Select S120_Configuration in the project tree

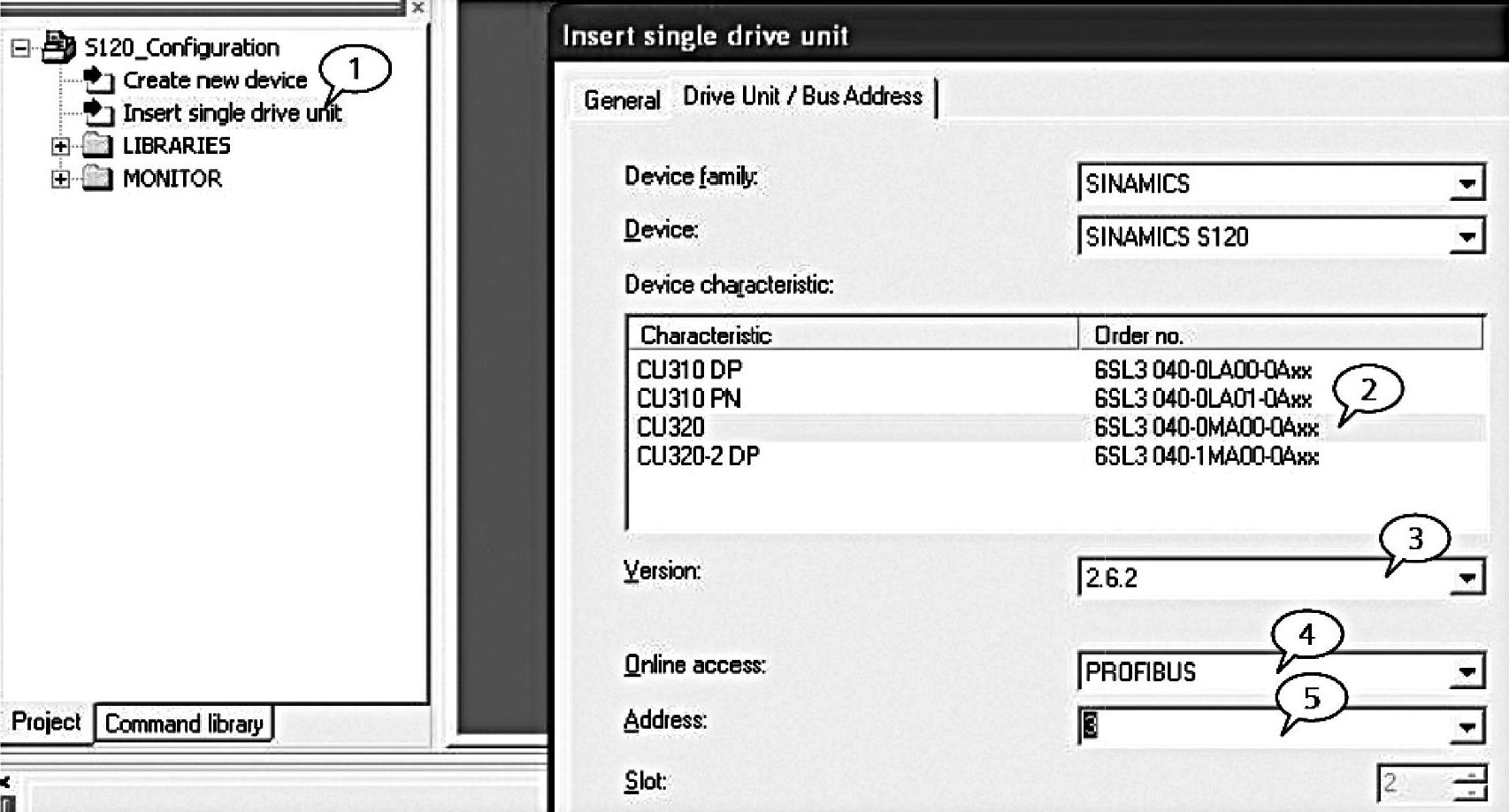click(181, 48)
